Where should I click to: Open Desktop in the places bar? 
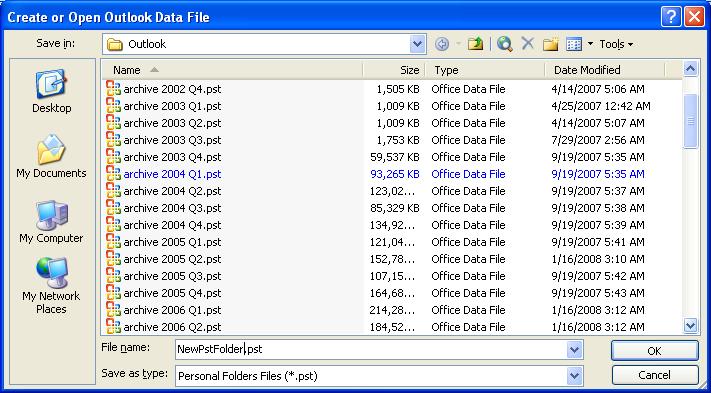click(52, 91)
